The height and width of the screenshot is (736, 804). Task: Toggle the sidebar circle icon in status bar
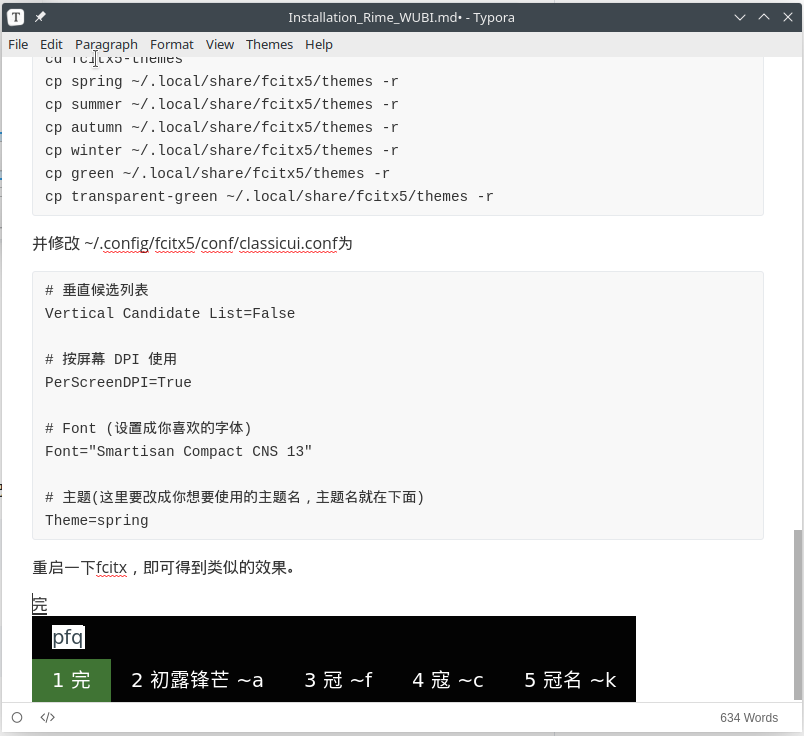[x=17, y=718]
